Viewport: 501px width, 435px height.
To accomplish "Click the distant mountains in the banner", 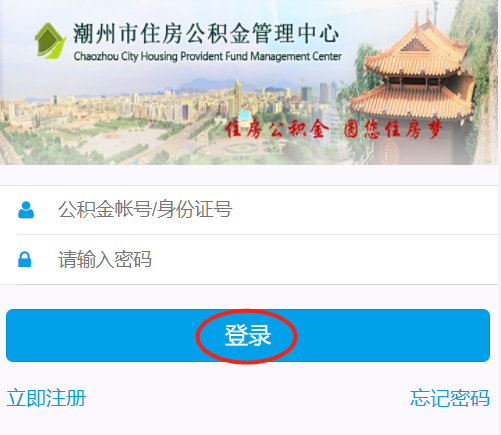I will [x=213, y=85].
